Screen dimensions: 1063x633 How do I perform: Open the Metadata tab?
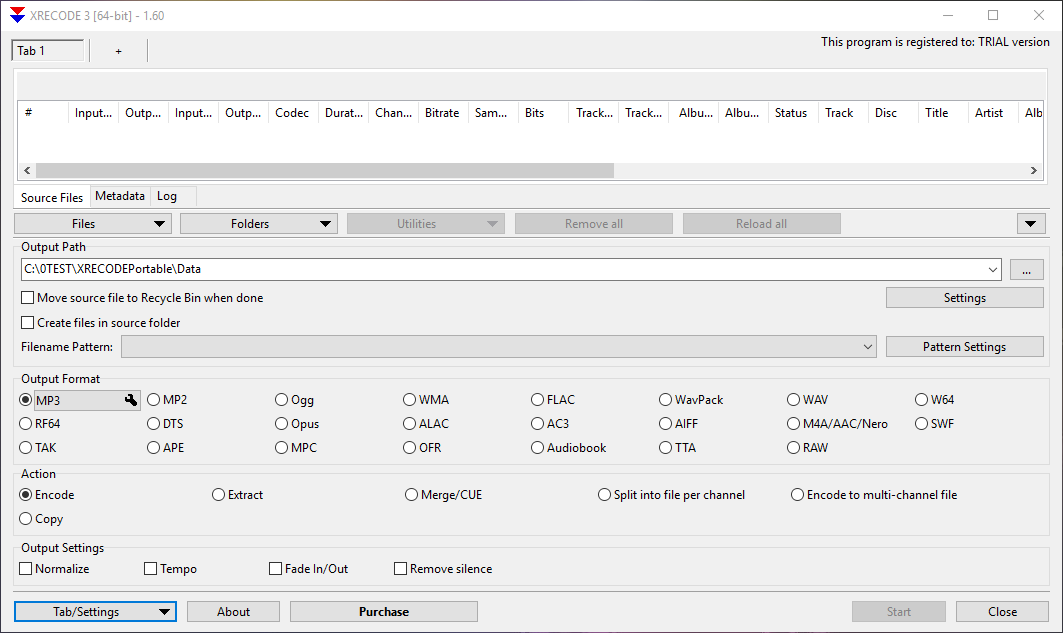click(x=120, y=196)
